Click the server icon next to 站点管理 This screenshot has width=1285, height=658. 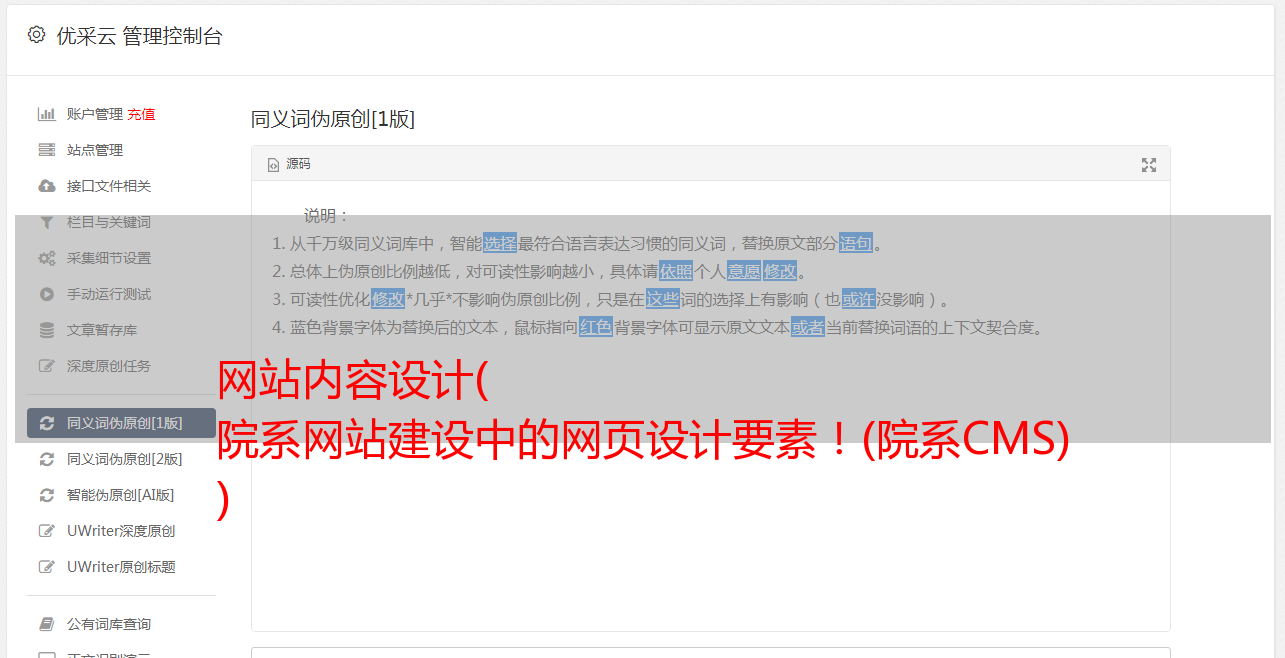coord(46,150)
